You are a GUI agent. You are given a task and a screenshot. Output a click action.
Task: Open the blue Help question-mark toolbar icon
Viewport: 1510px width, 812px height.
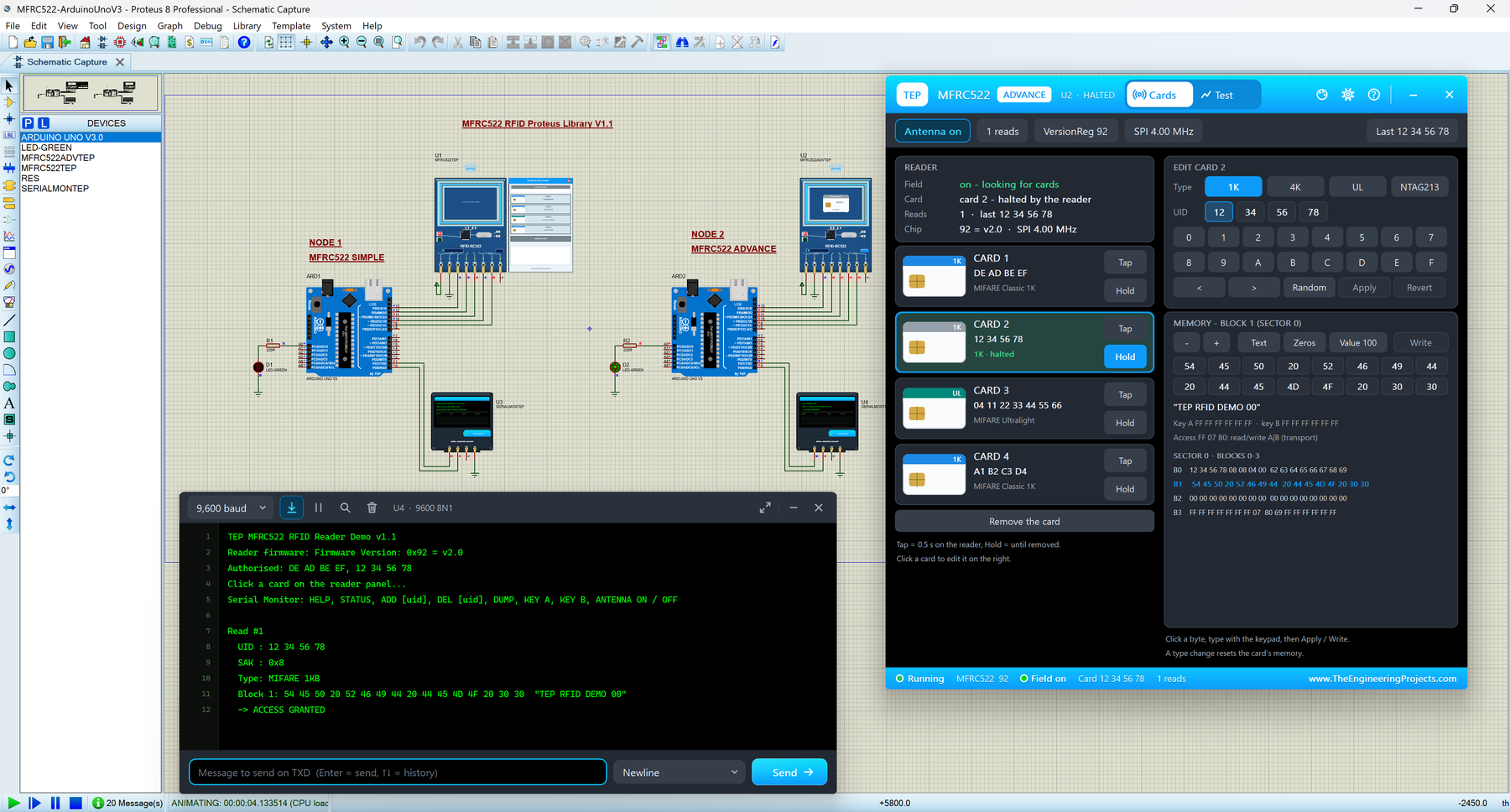[244, 42]
